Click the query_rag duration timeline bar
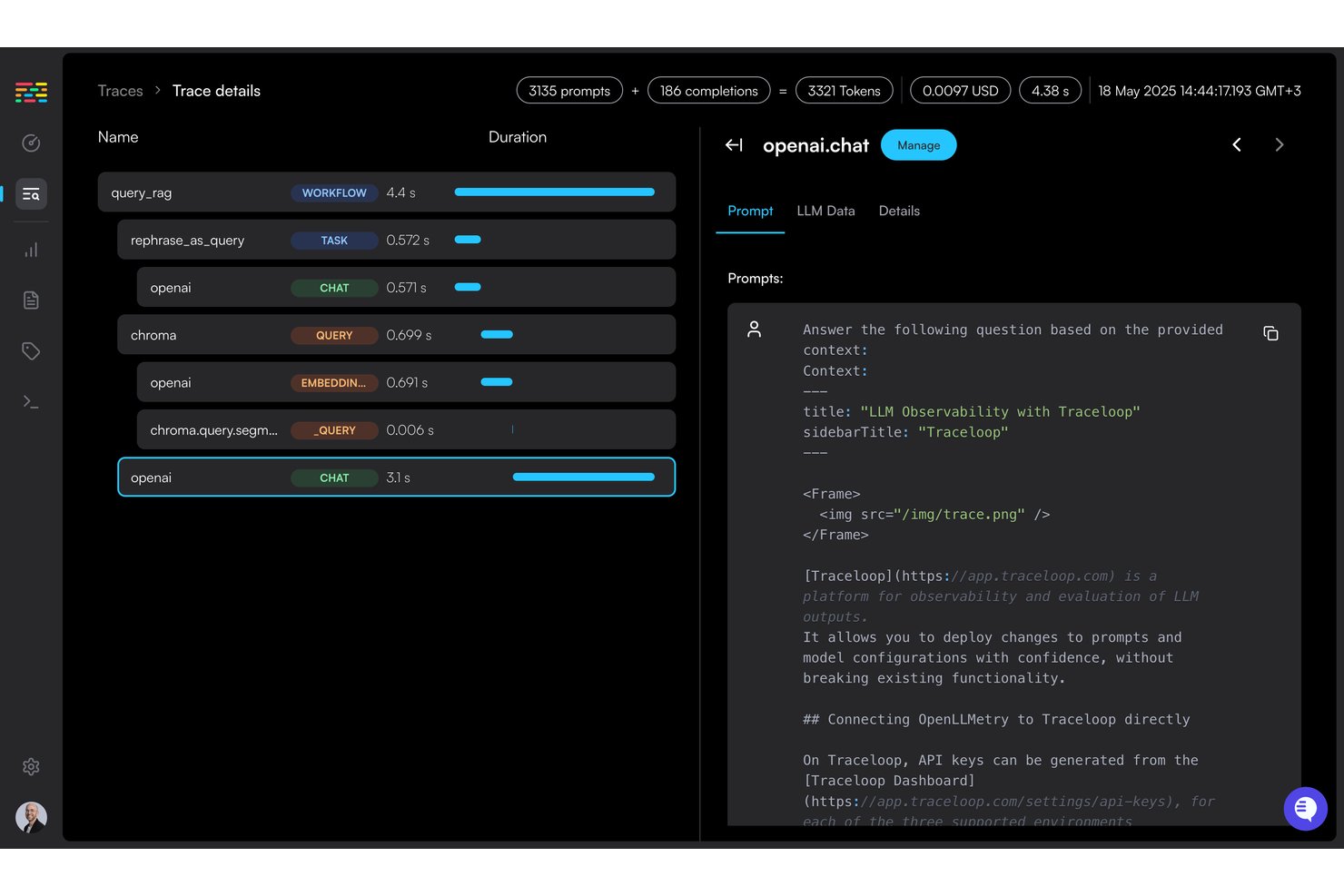Image resolution: width=1344 pixels, height=896 pixels. pos(554,192)
